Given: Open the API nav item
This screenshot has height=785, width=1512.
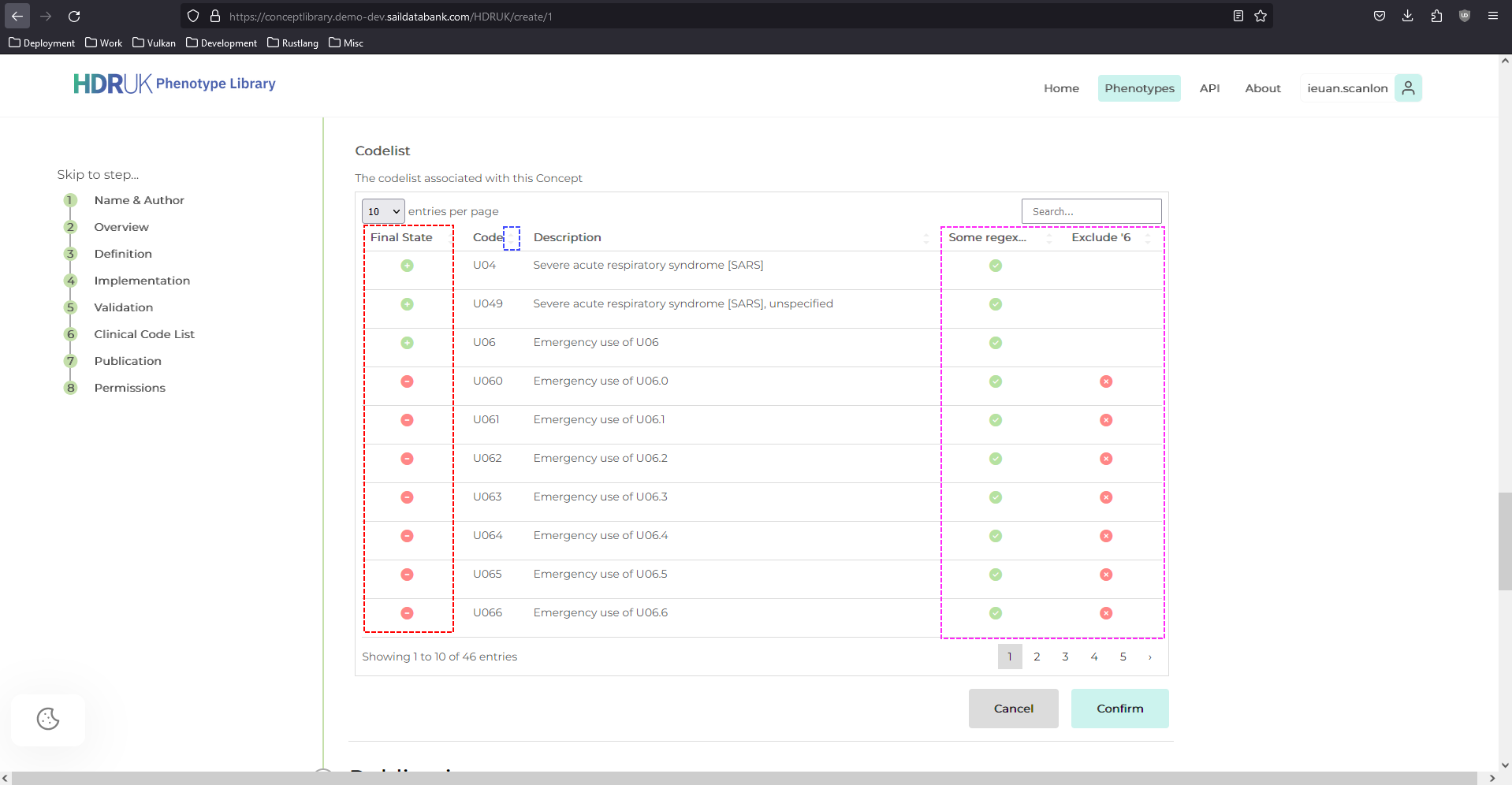Looking at the screenshot, I should (1209, 88).
